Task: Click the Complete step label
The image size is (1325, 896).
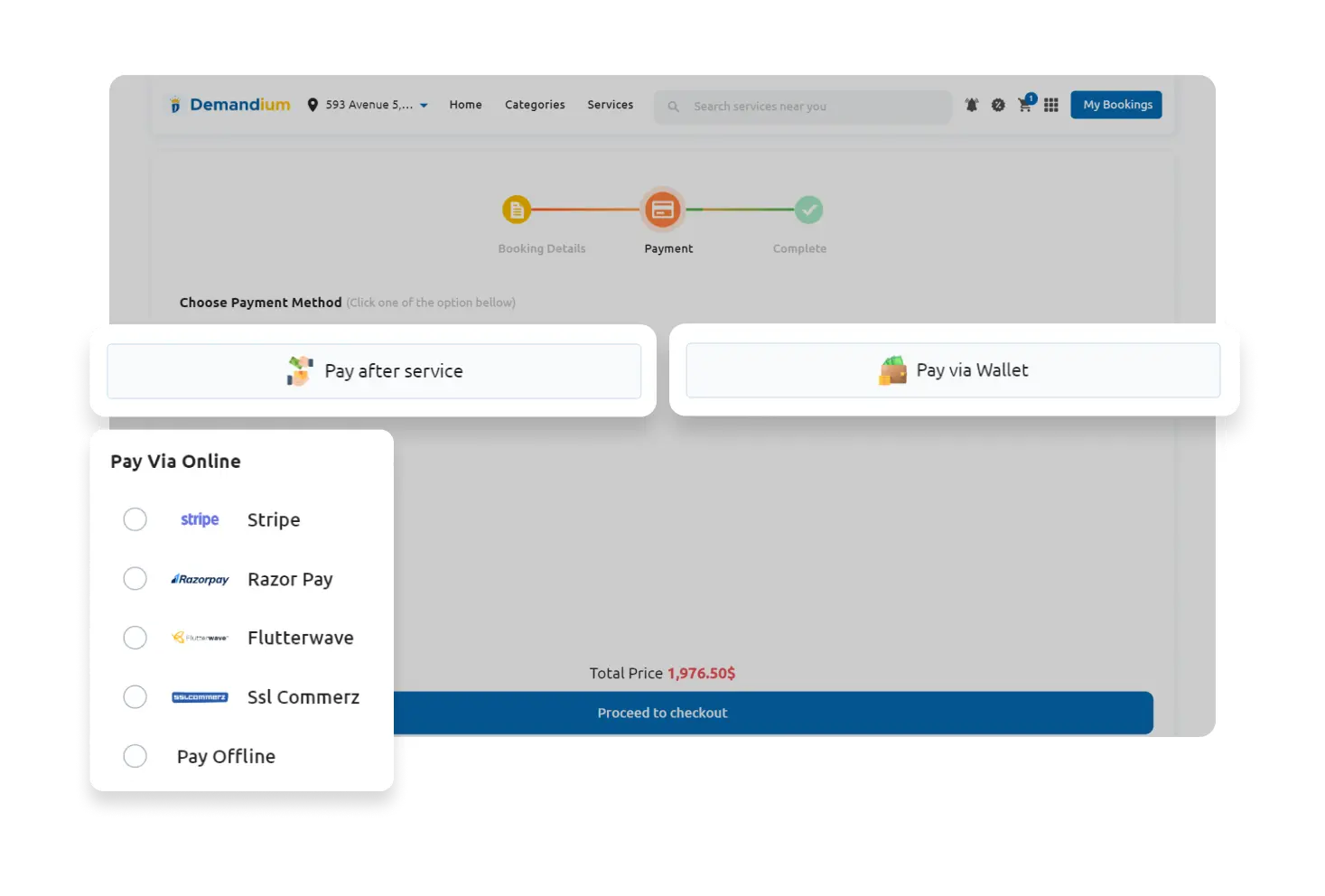Action: [799, 248]
